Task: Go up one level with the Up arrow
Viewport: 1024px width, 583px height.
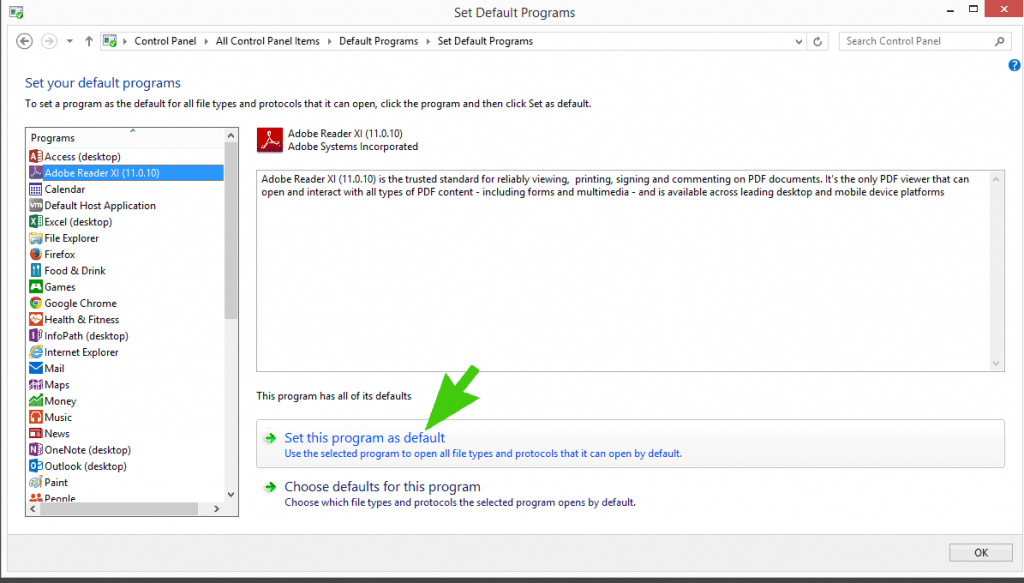Action: click(89, 41)
